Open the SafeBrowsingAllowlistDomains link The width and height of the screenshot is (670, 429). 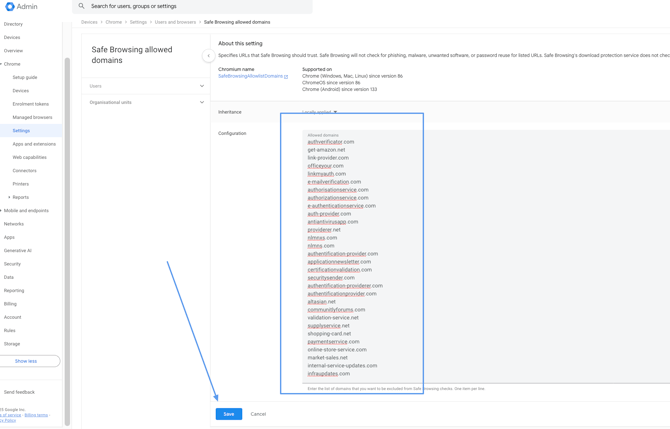(x=250, y=76)
